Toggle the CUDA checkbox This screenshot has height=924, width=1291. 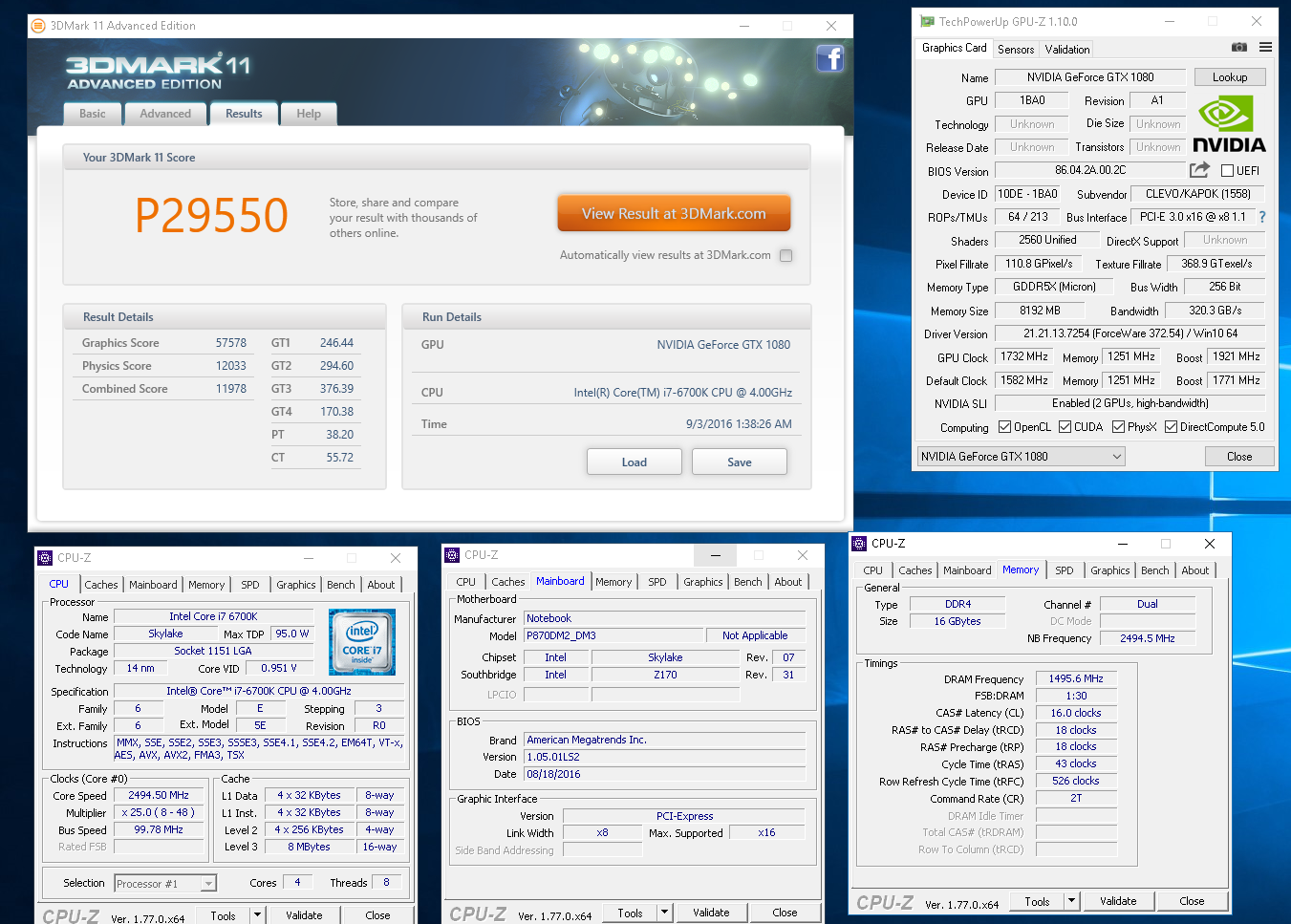click(x=1065, y=427)
